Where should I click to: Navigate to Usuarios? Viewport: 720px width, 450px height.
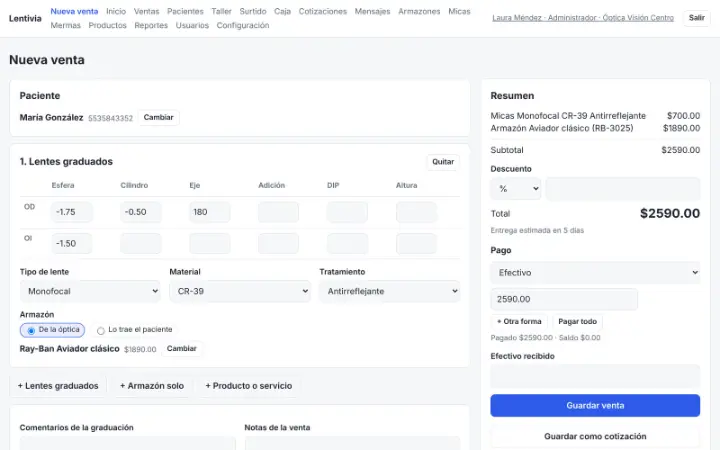coord(192,25)
